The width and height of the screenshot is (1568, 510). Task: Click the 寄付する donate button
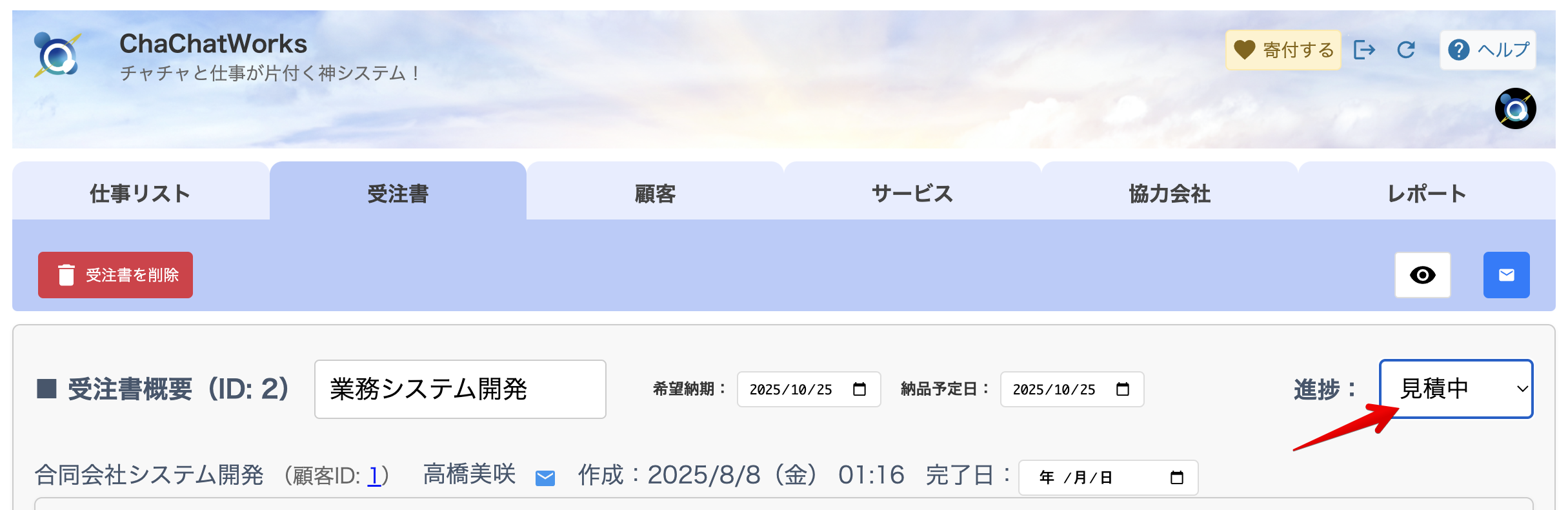click(x=1283, y=50)
